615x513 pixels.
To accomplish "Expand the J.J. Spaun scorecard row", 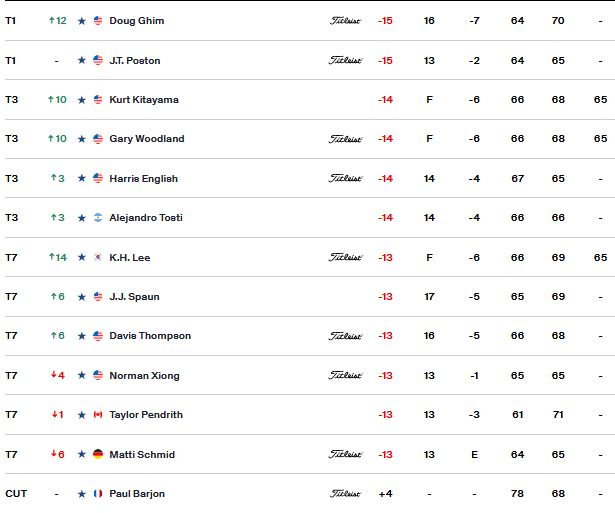I will coord(310,297).
